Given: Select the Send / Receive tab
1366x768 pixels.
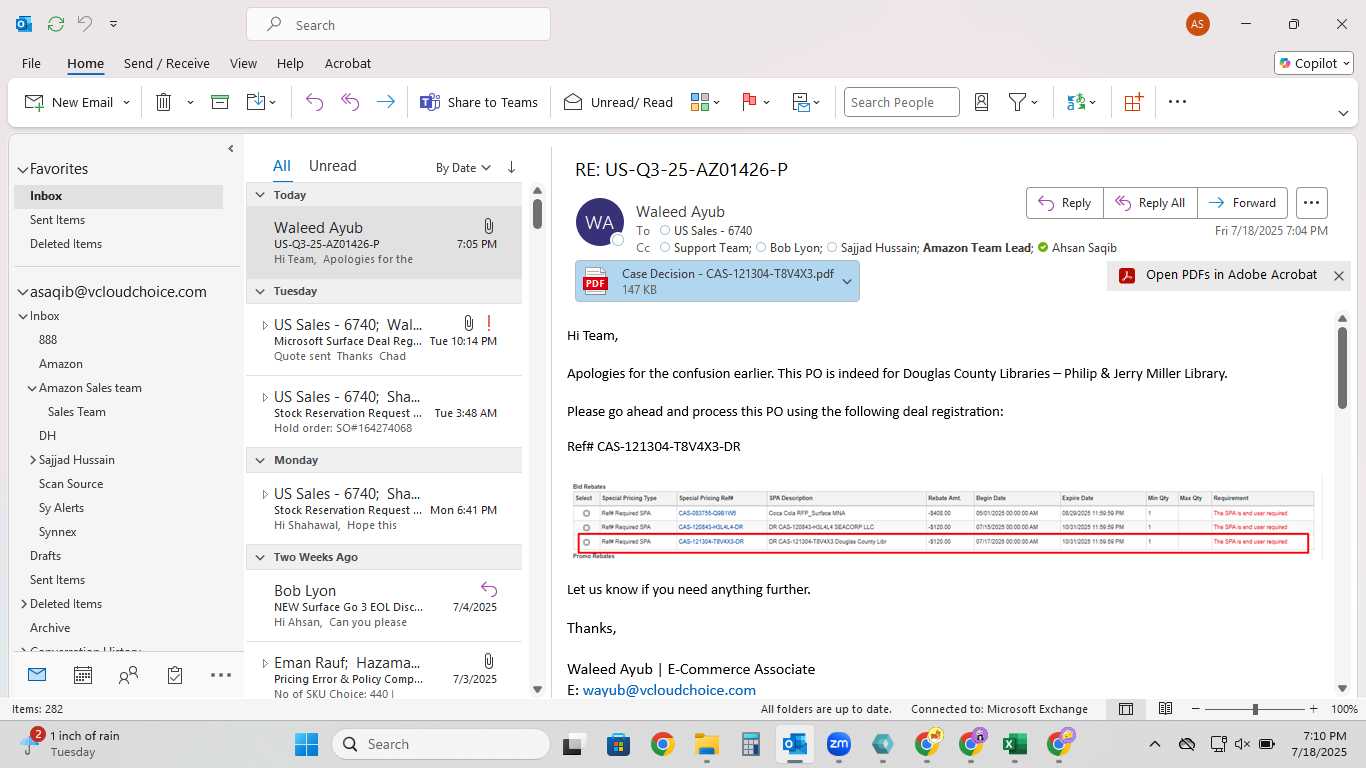Looking at the screenshot, I should [167, 63].
